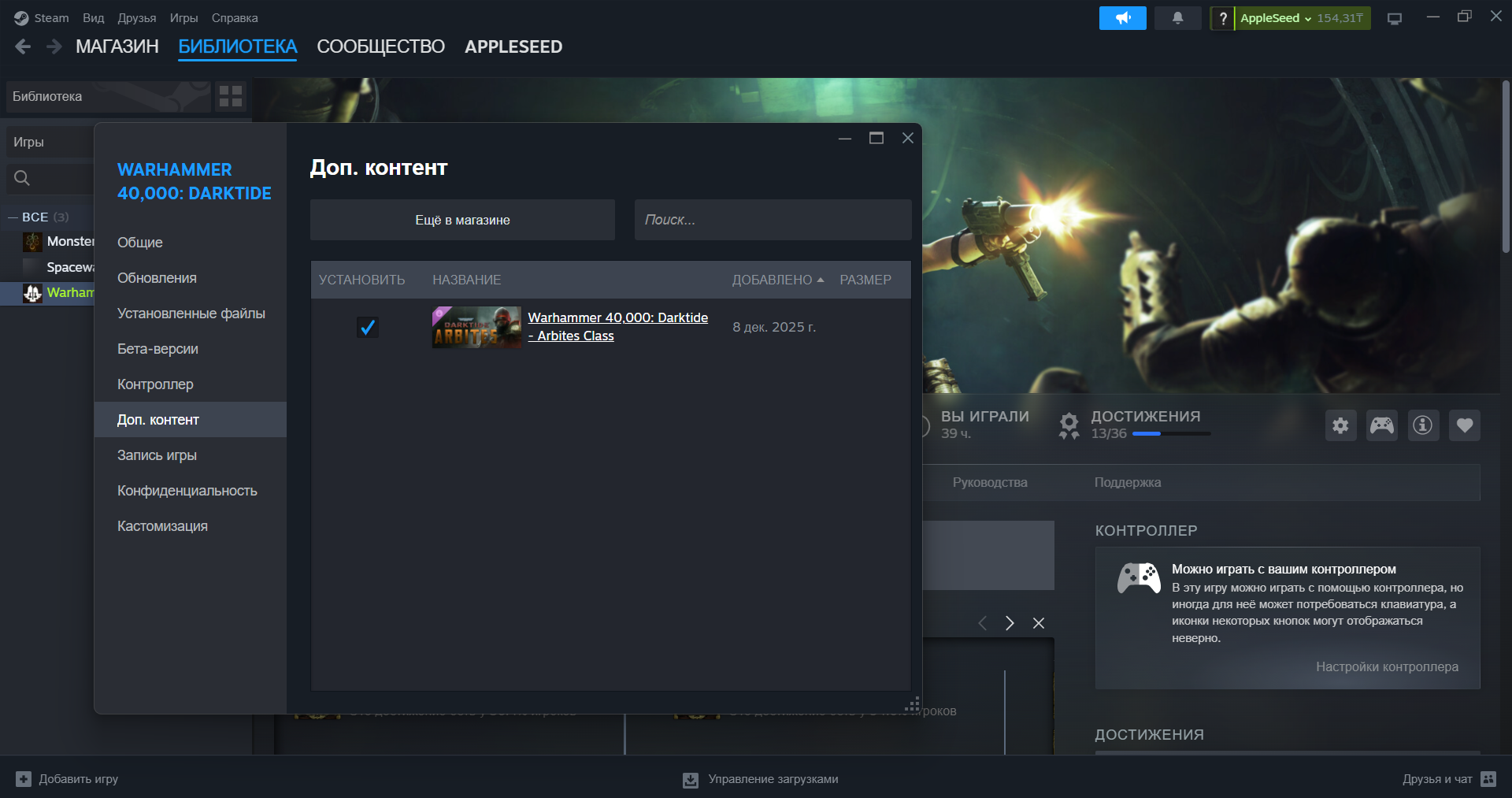Go back with the left arrow
Viewport: 1512px width, 798px height.
pyautogui.click(x=23, y=46)
